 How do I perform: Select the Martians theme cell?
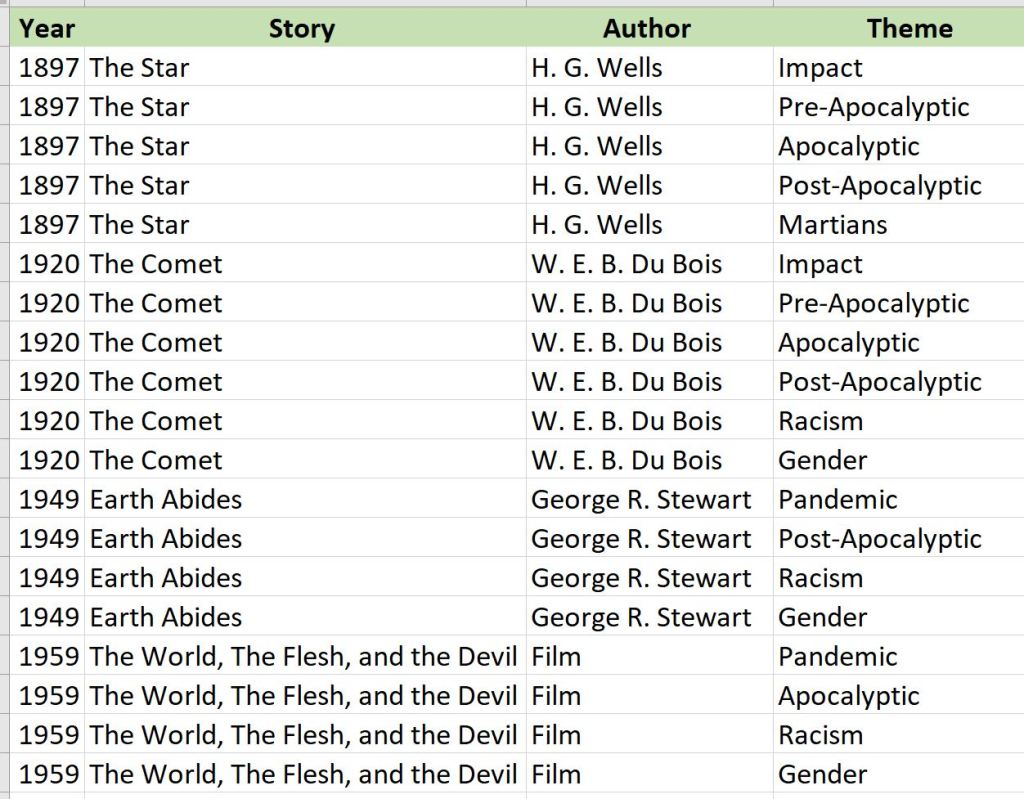833,225
